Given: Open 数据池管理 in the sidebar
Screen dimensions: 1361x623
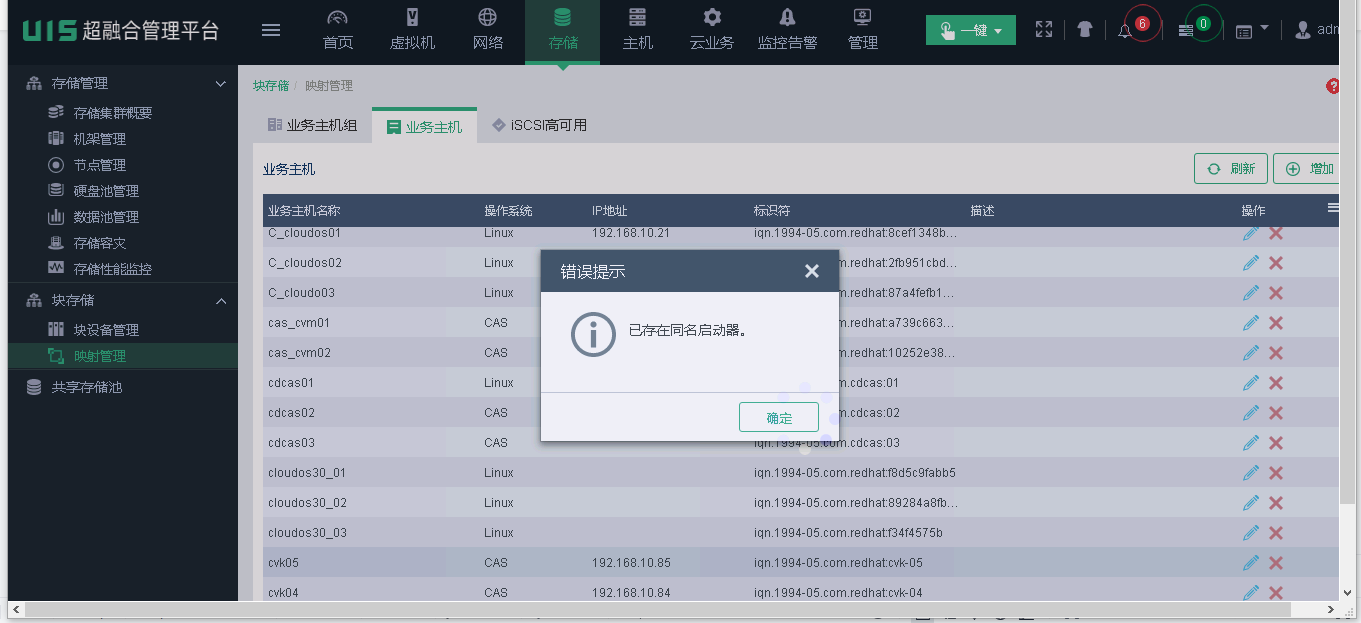Looking at the screenshot, I should click(x=106, y=217).
